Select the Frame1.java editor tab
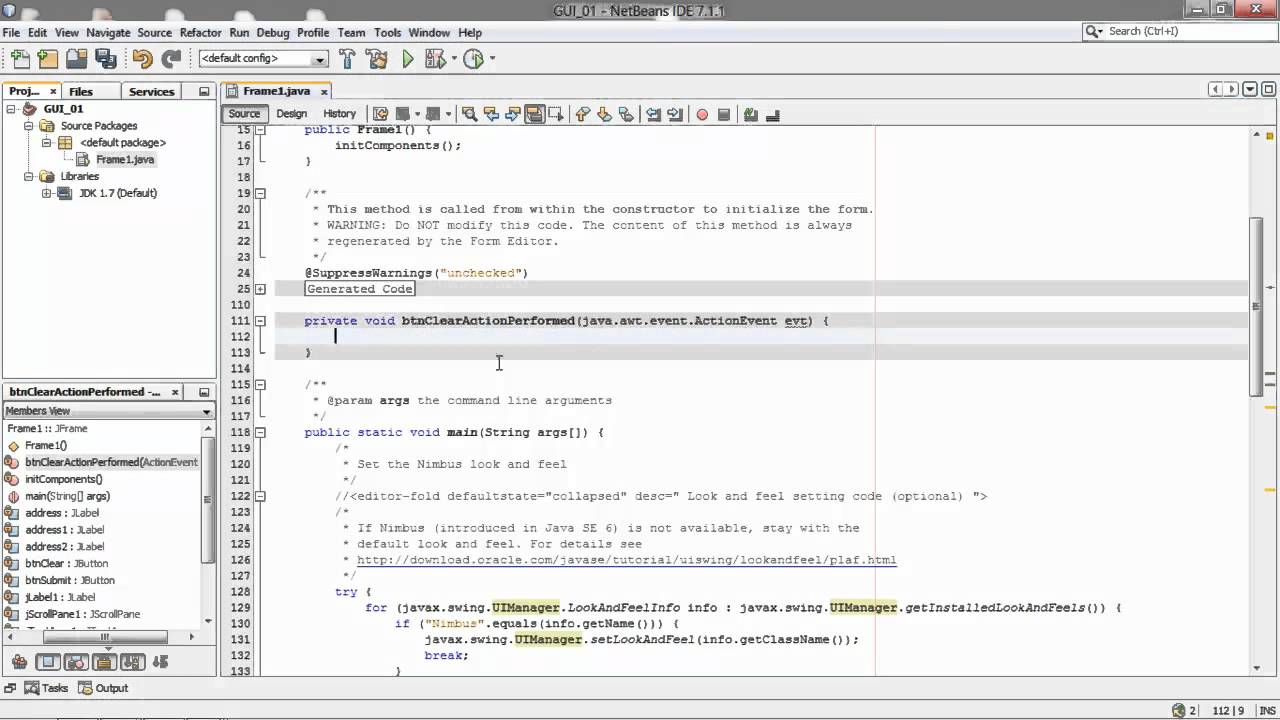Screen dimensions: 1280x720 [277, 91]
